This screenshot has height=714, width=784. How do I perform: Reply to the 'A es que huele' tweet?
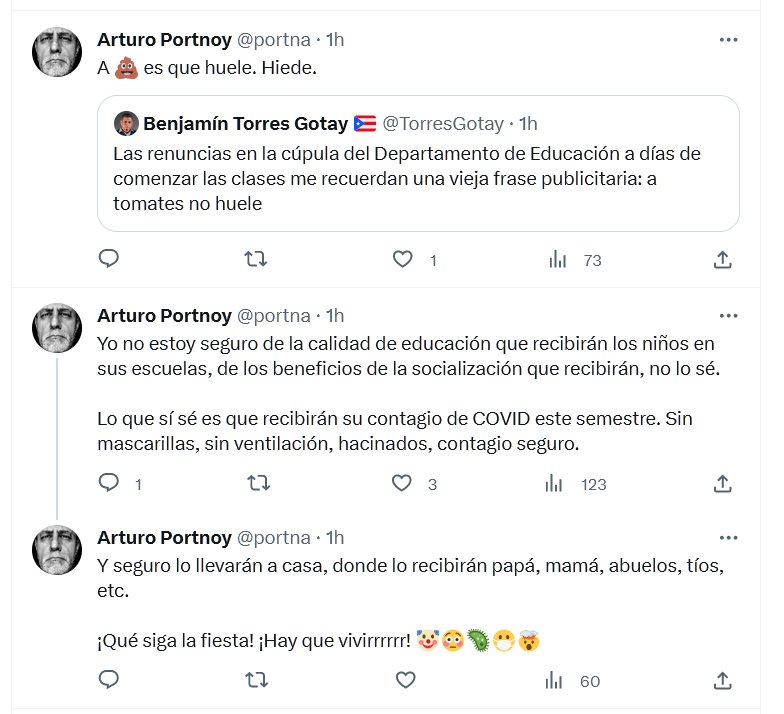click(x=110, y=260)
